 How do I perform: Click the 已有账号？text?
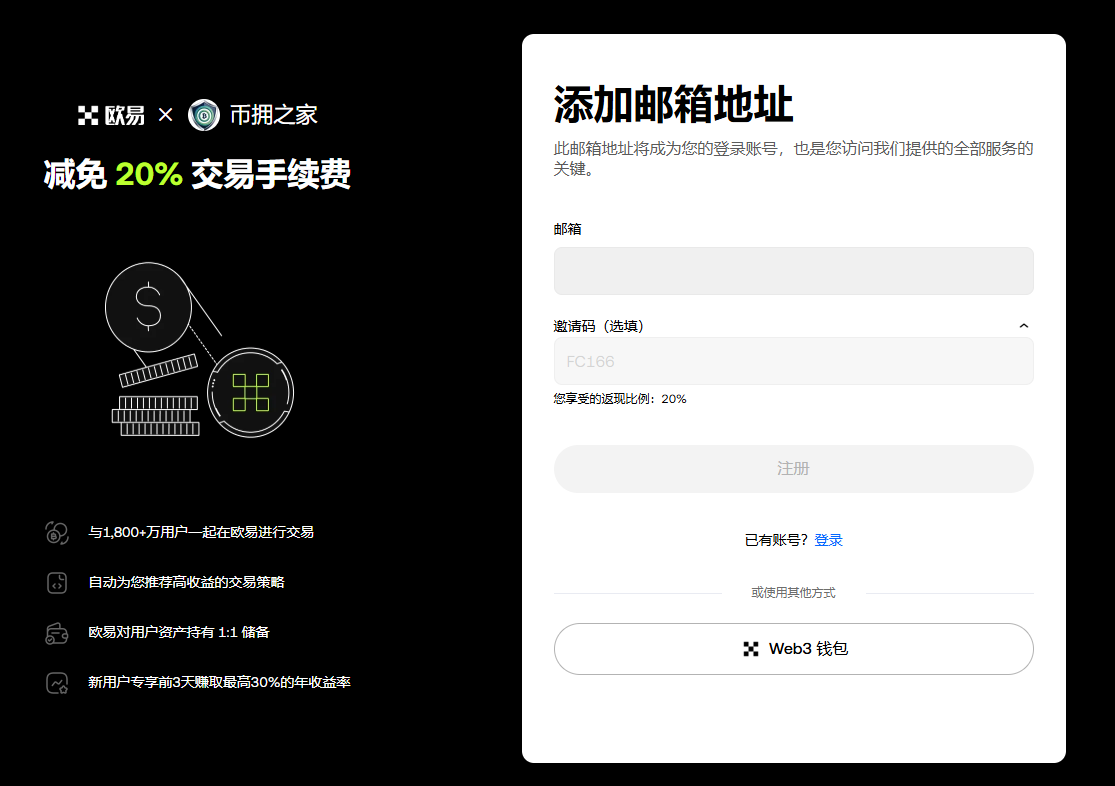(777, 540)
